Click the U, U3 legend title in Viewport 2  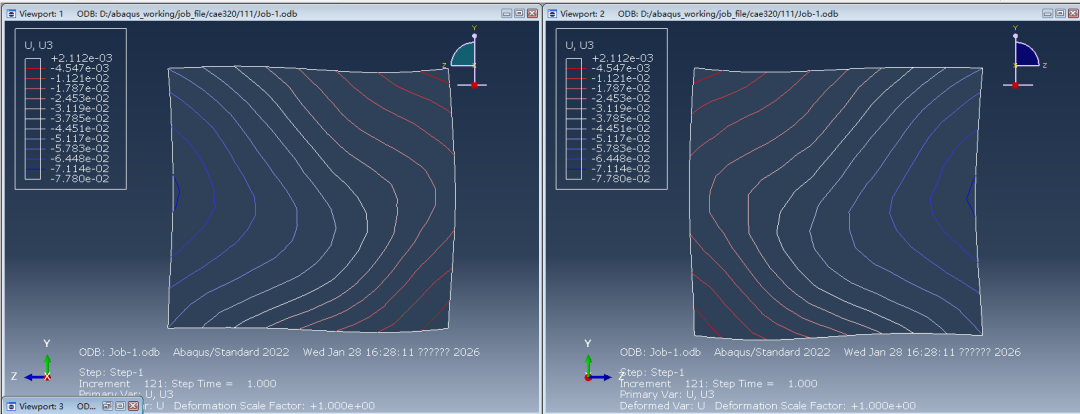coord(580,45)
